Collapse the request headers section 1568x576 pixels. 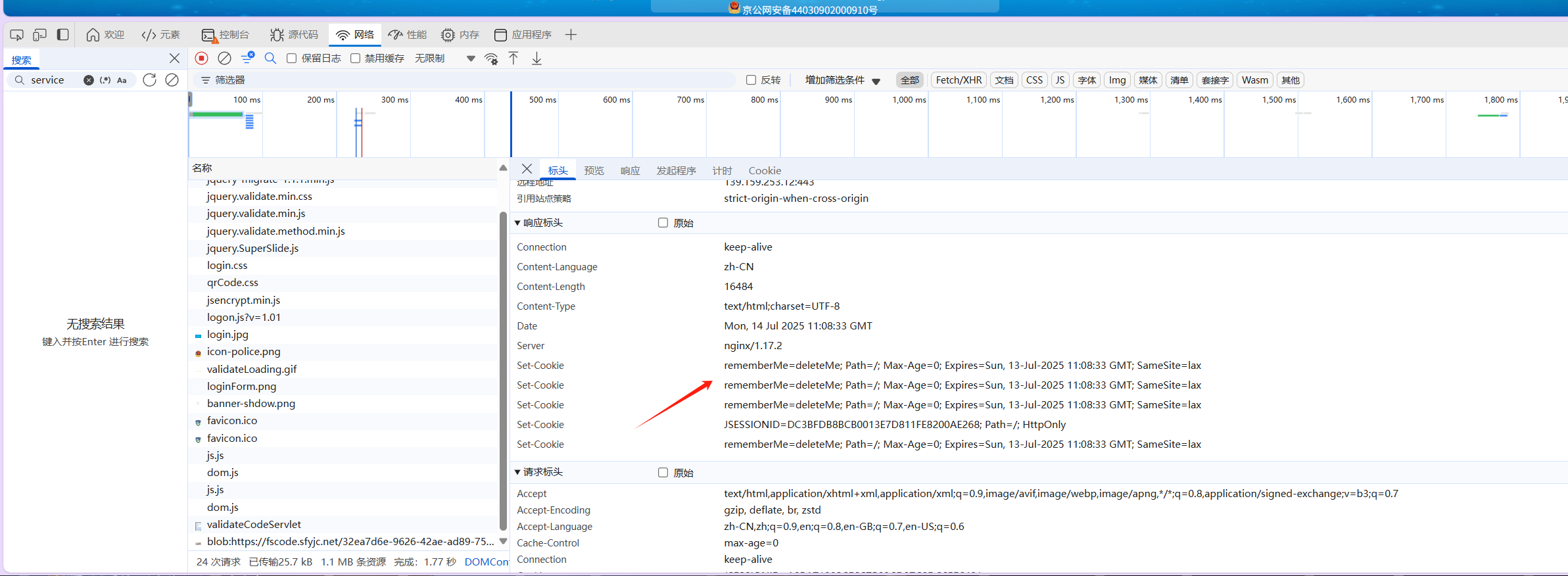[x=517, y=472]
